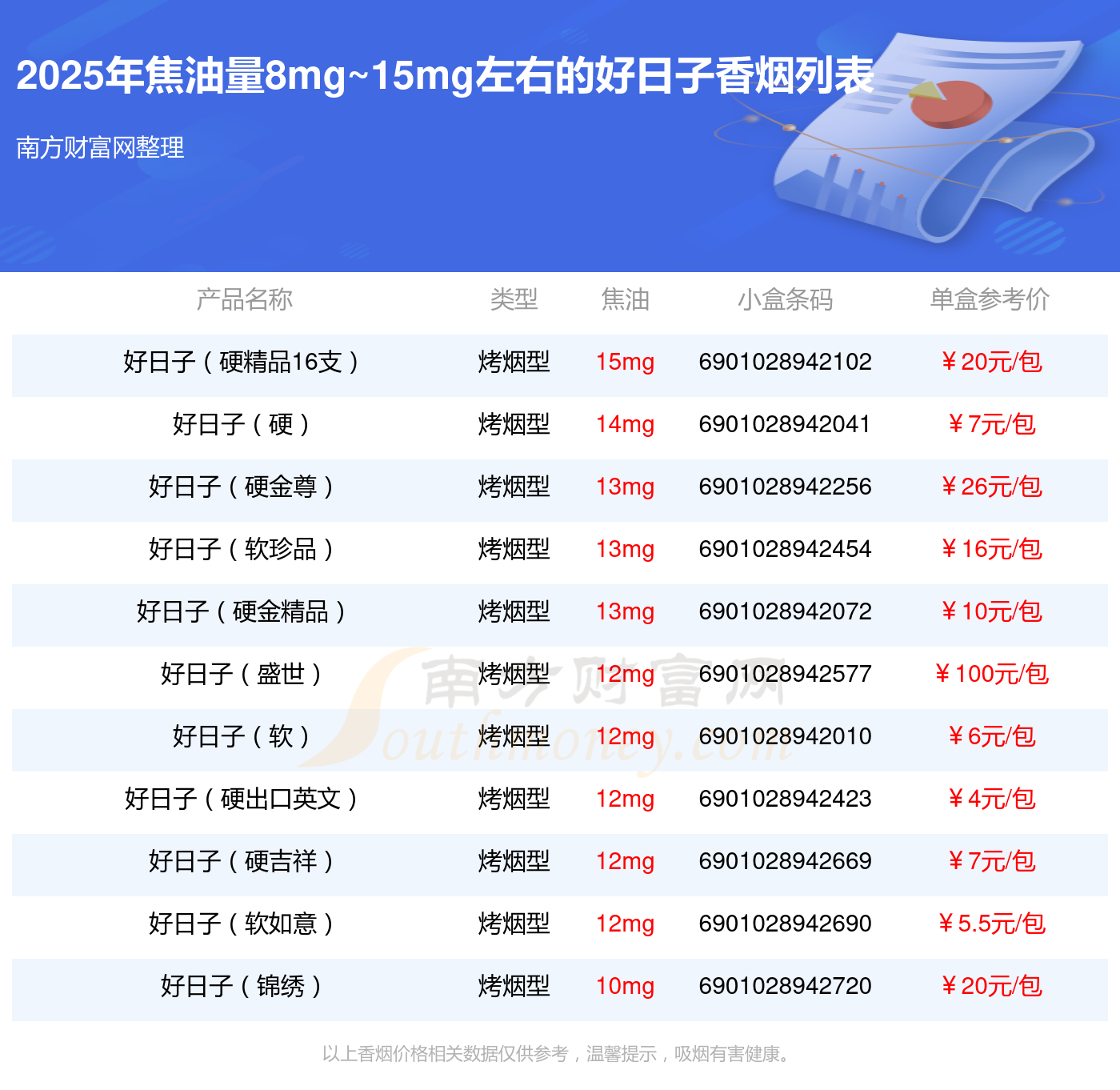Screen dimensions: 1120x1090
Task: Click 烤烟型 in the 硬吉祥 row
Action: click(x=514, y=861)
